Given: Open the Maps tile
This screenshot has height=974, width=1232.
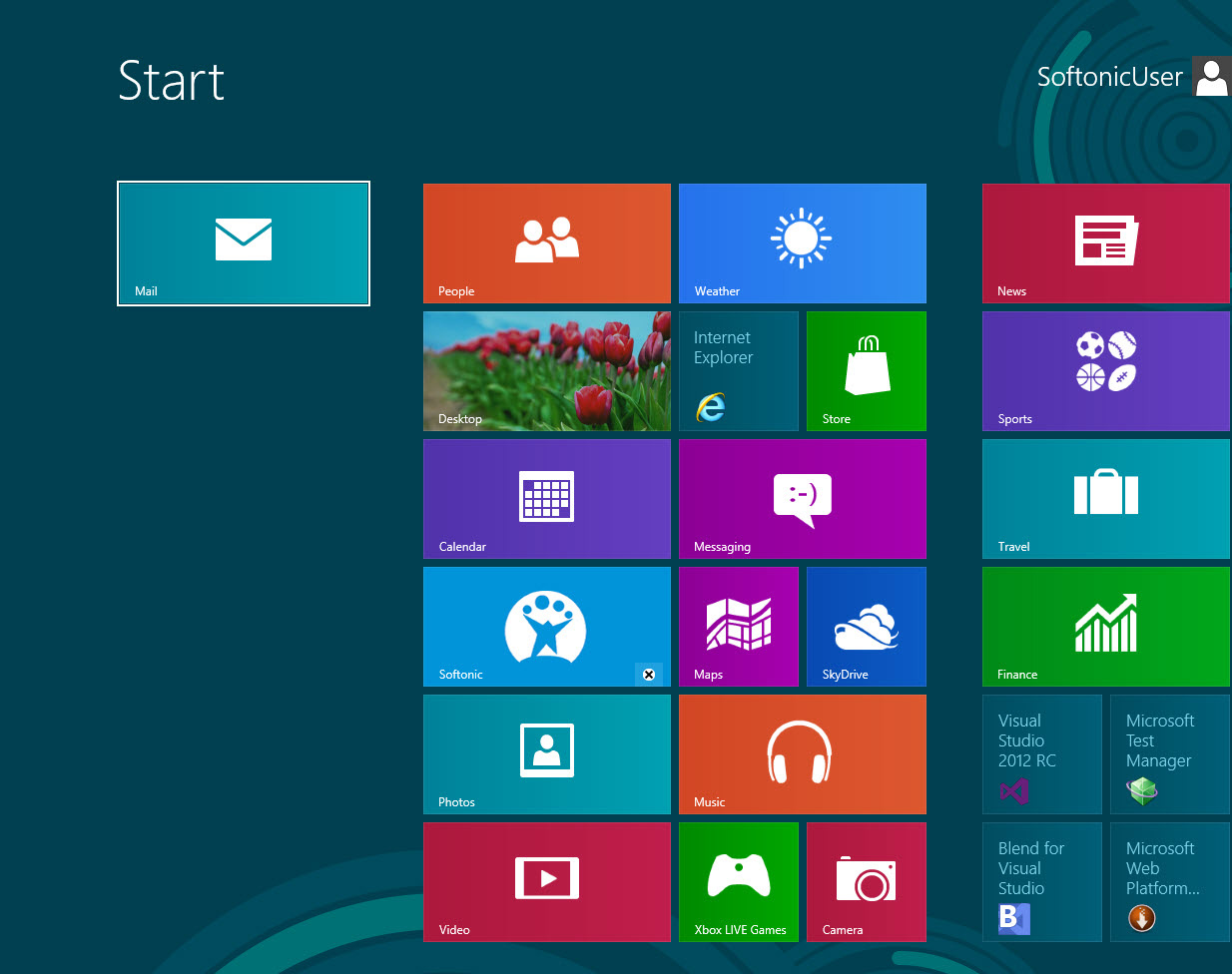Looking at the screenshot, I should [739, 627].
